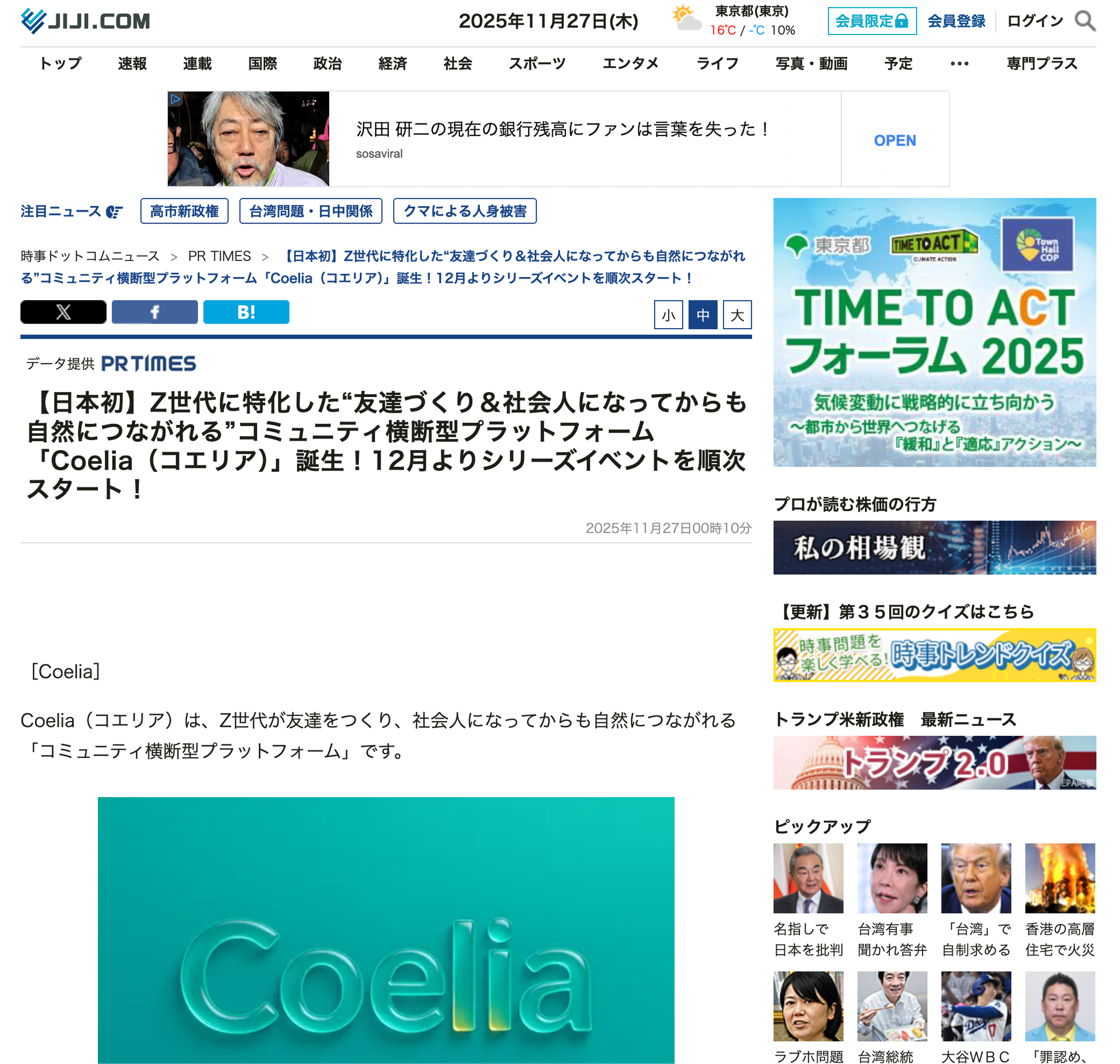Click the weather icon for Tokyo
This screenshot has height=1064, width=1120.
(686, 19)
